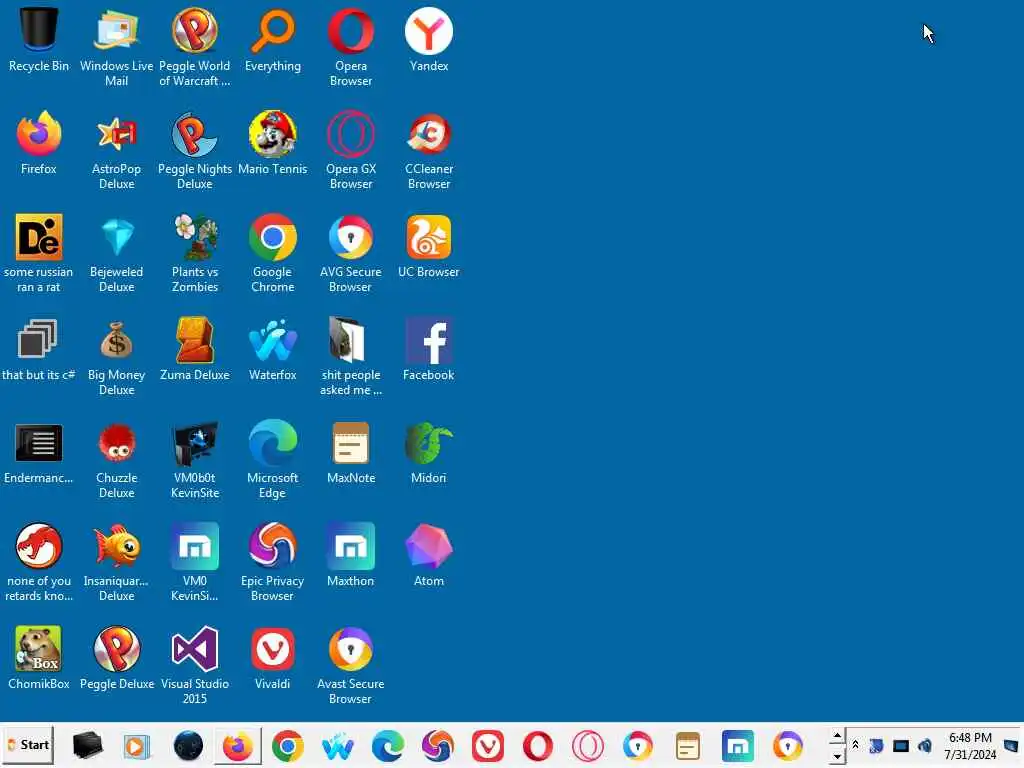The image size is (1024, 768).
Task: Open Firefox from the taskbar
Action: tap(238, 746)
